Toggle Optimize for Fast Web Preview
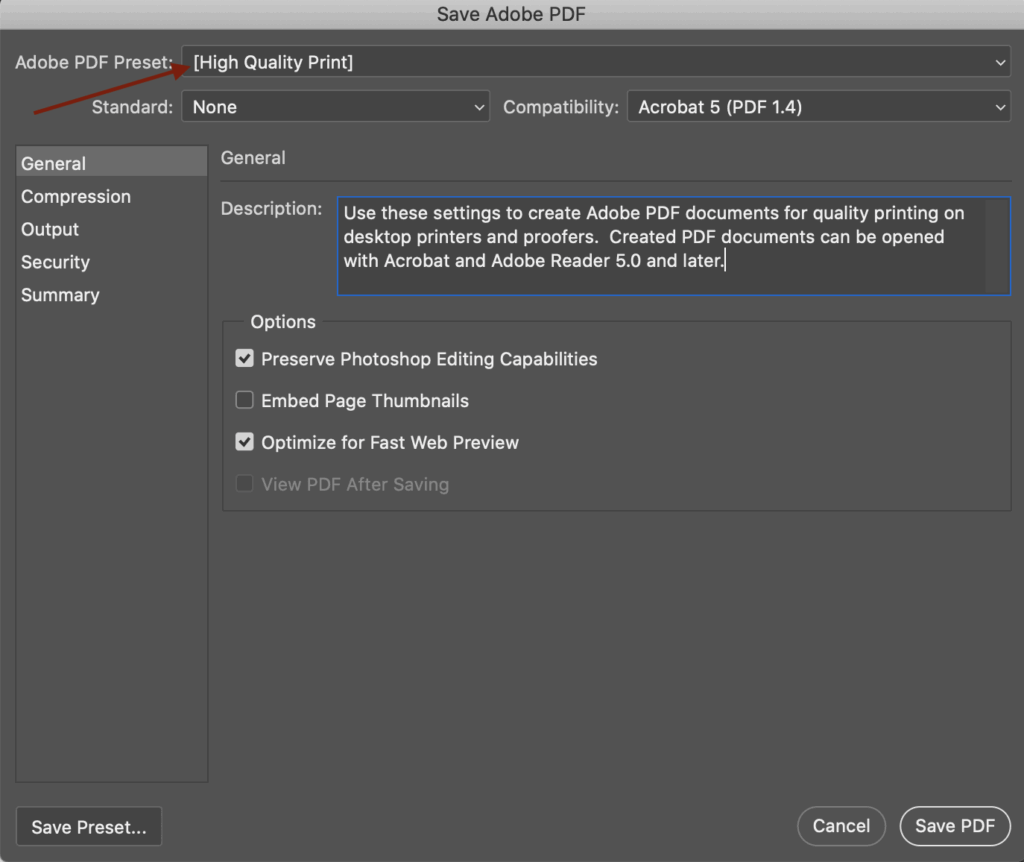 (x=244, y=441)
